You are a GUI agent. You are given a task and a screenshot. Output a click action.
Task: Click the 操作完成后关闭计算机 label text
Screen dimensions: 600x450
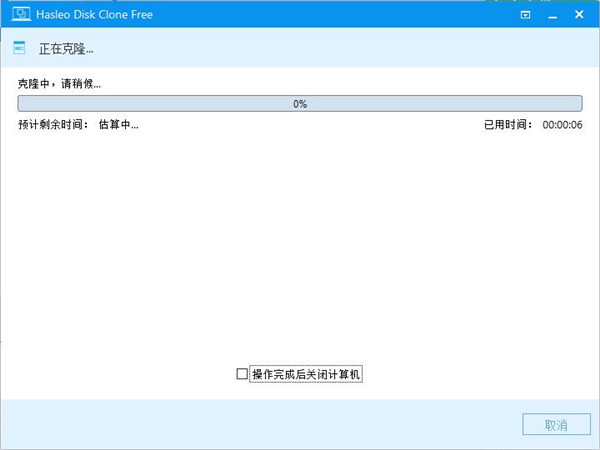pyautogui.click(x=305, y=374)
